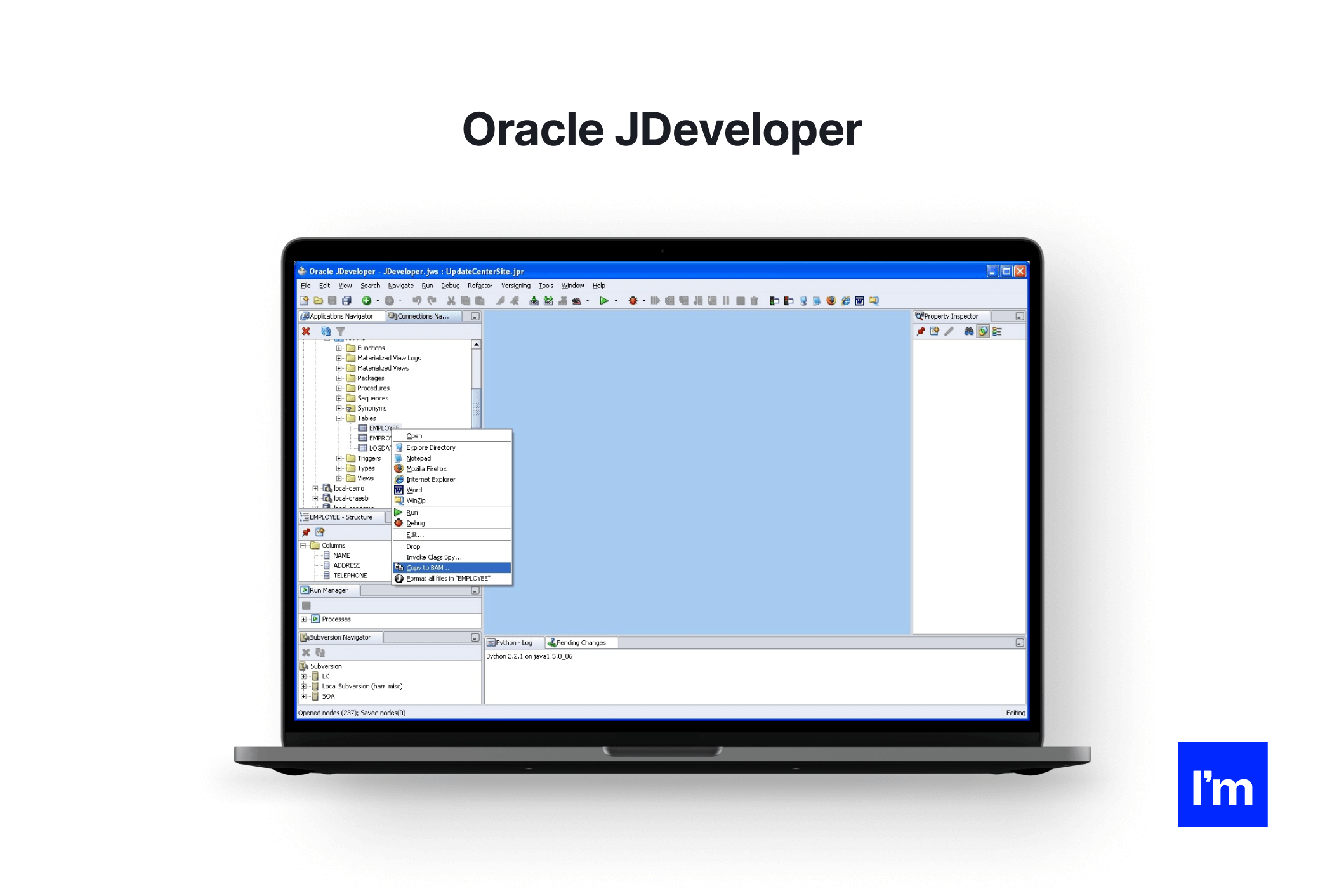
Task: Click the navigator tree scrollbar up arrow
Action: [x=476, y=345]
